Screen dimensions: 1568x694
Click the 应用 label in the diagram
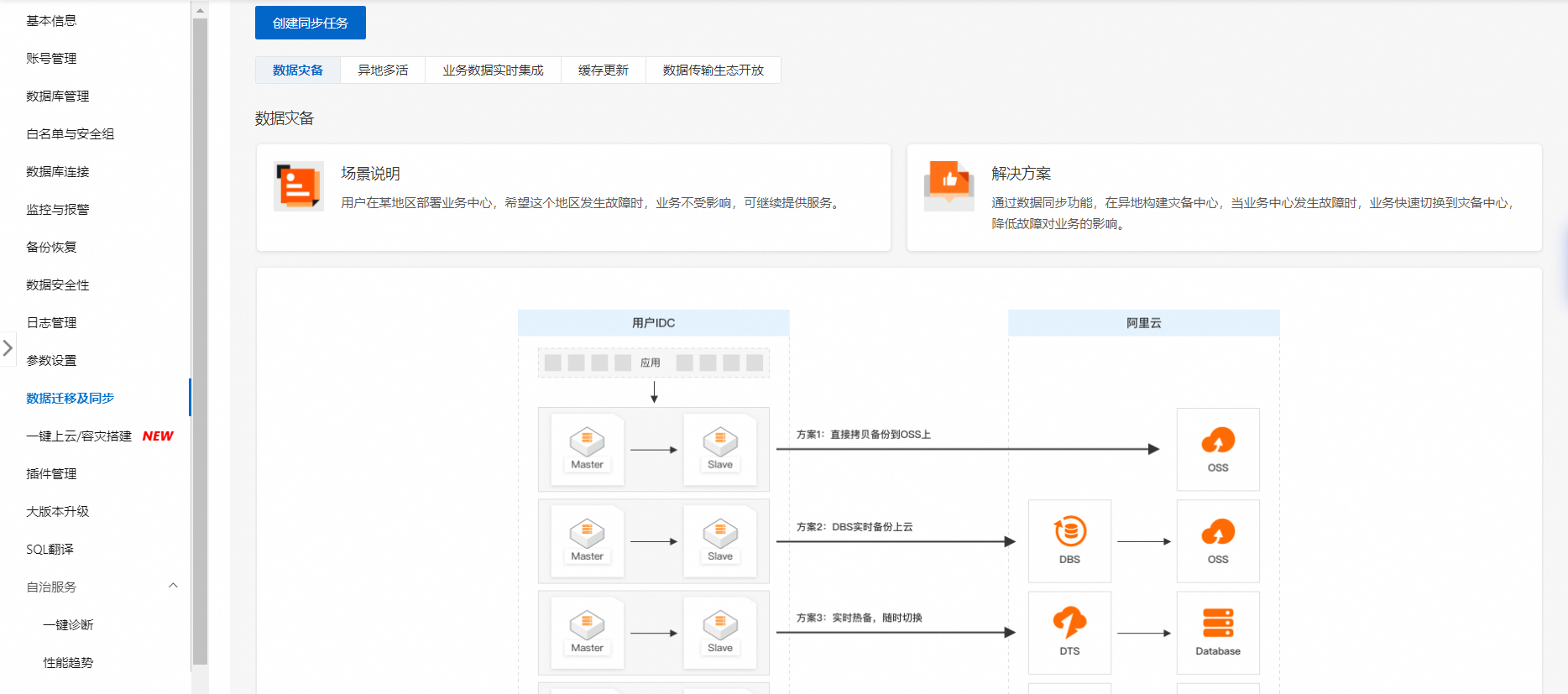651,363
